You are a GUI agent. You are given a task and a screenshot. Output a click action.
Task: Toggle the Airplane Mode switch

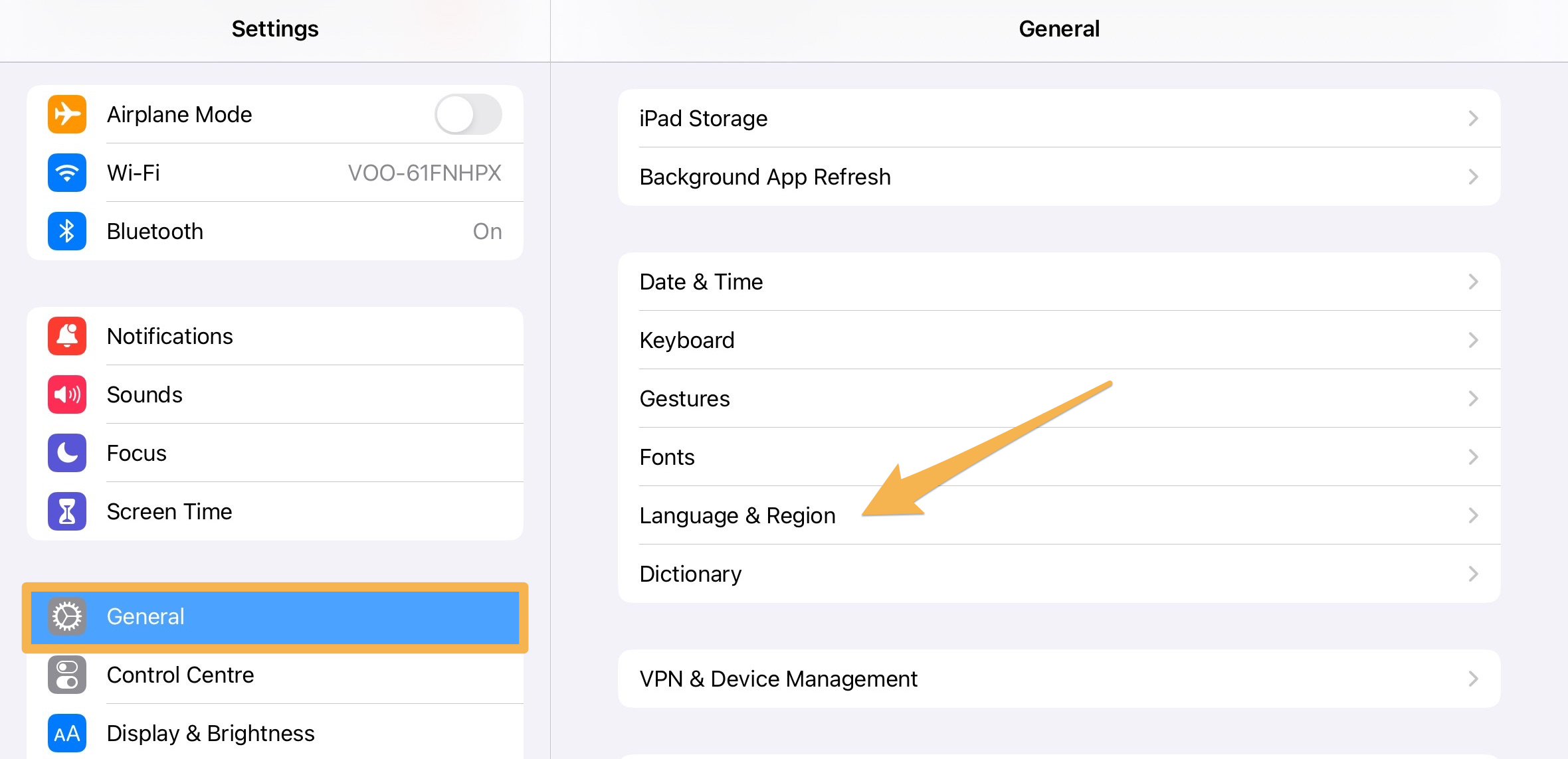(x=468, y=114)
